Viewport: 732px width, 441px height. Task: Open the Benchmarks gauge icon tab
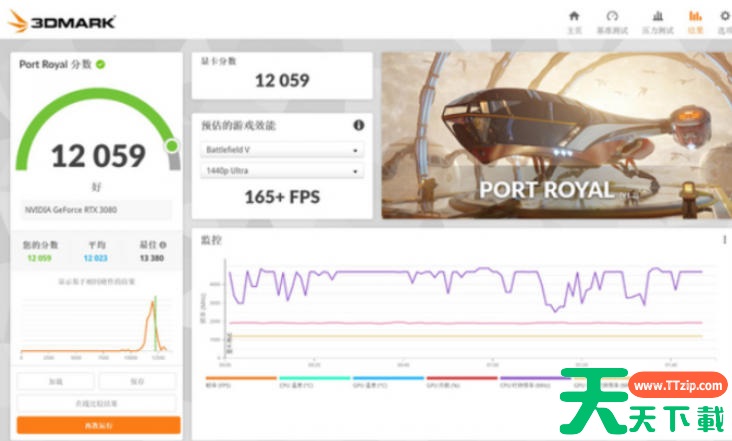(x=612, y=22)
